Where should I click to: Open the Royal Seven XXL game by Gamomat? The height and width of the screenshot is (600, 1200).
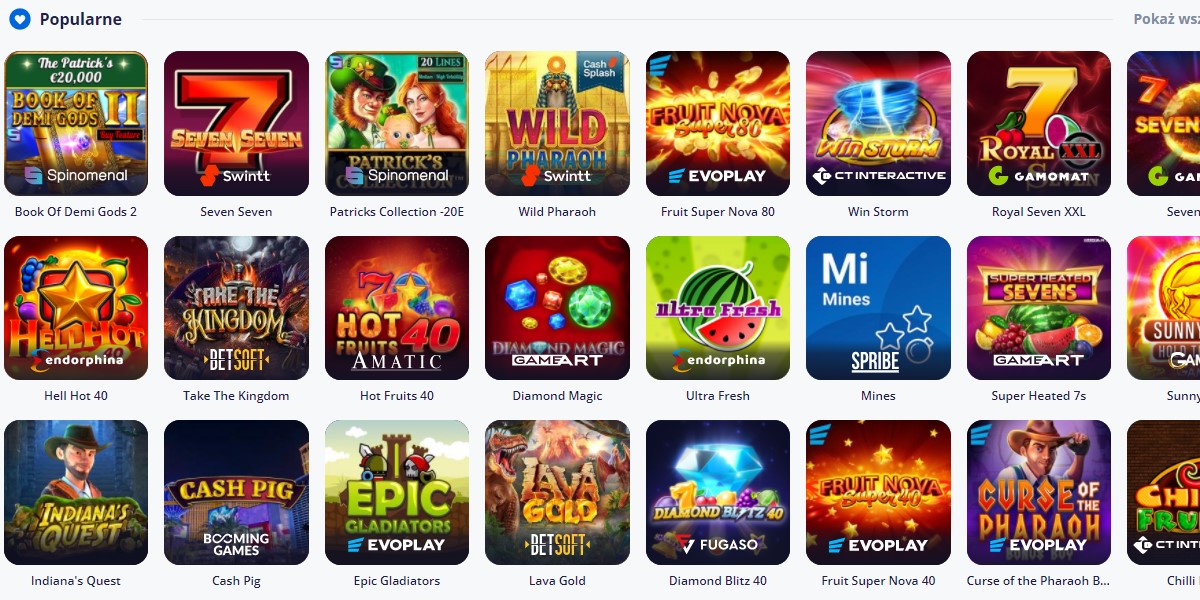[1039, 123]
